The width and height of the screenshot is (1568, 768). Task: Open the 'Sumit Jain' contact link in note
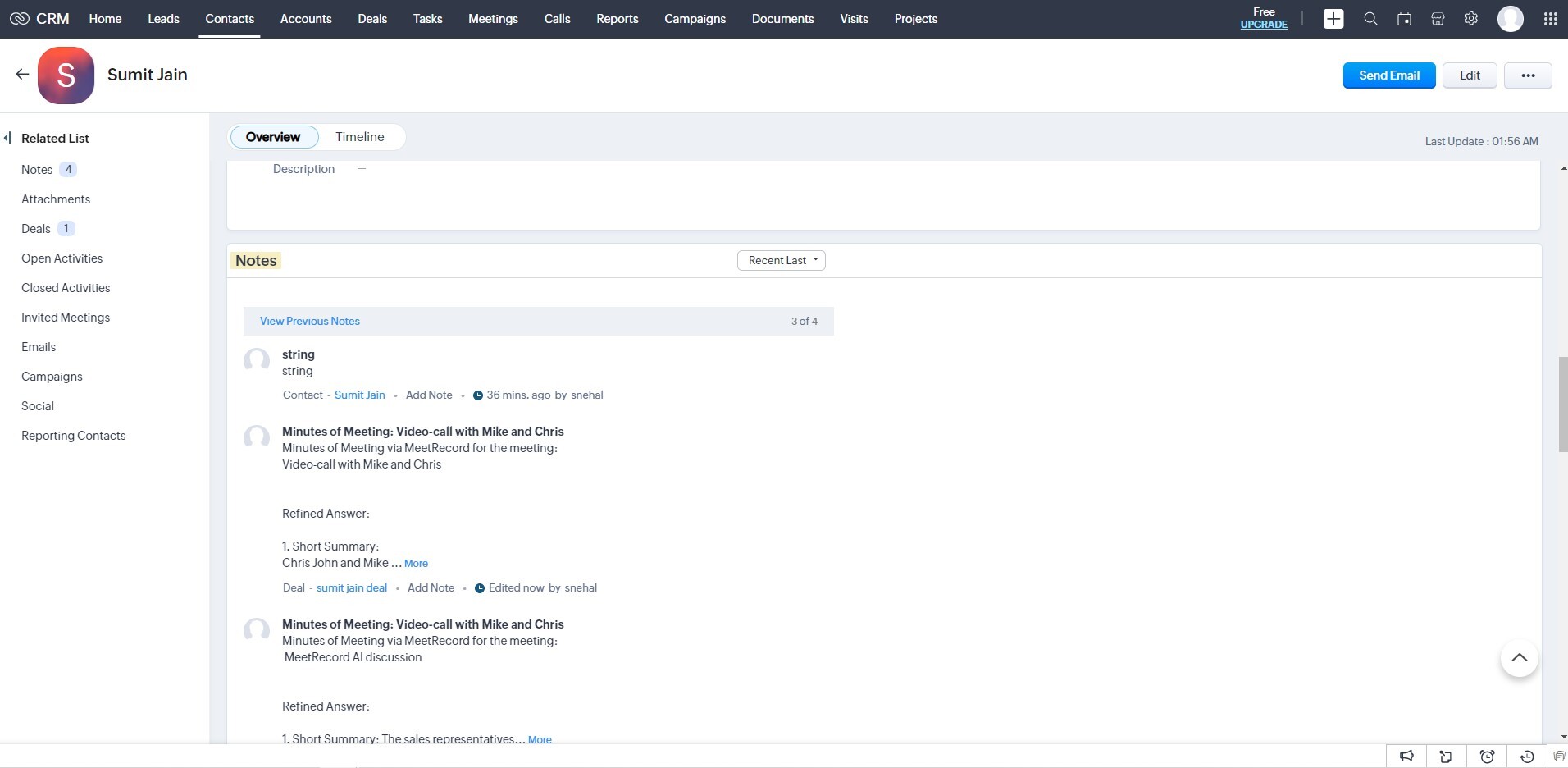(x=360, y=395)
